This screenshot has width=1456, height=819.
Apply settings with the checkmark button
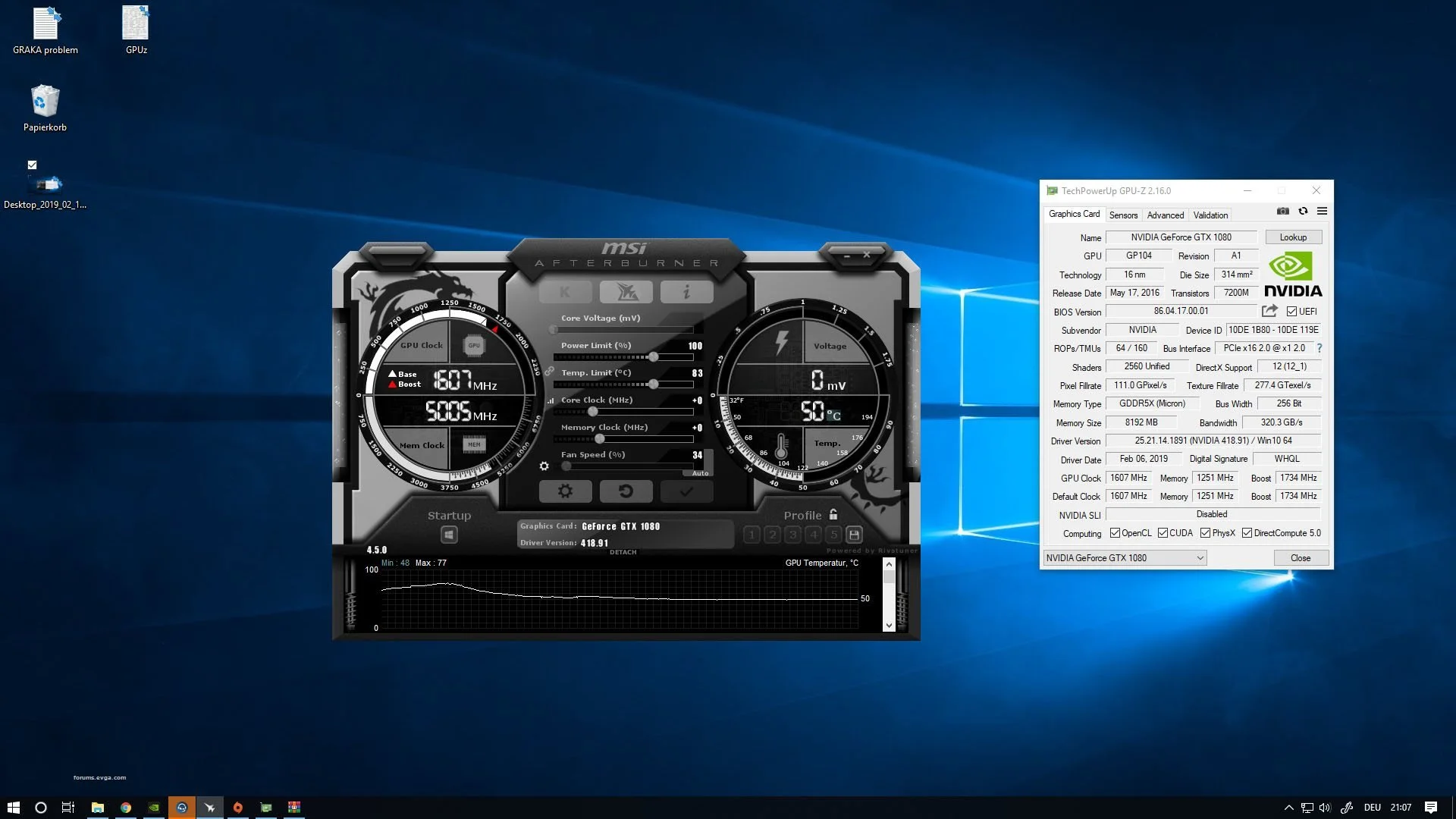pyautogui.click(x=686, y=491)
